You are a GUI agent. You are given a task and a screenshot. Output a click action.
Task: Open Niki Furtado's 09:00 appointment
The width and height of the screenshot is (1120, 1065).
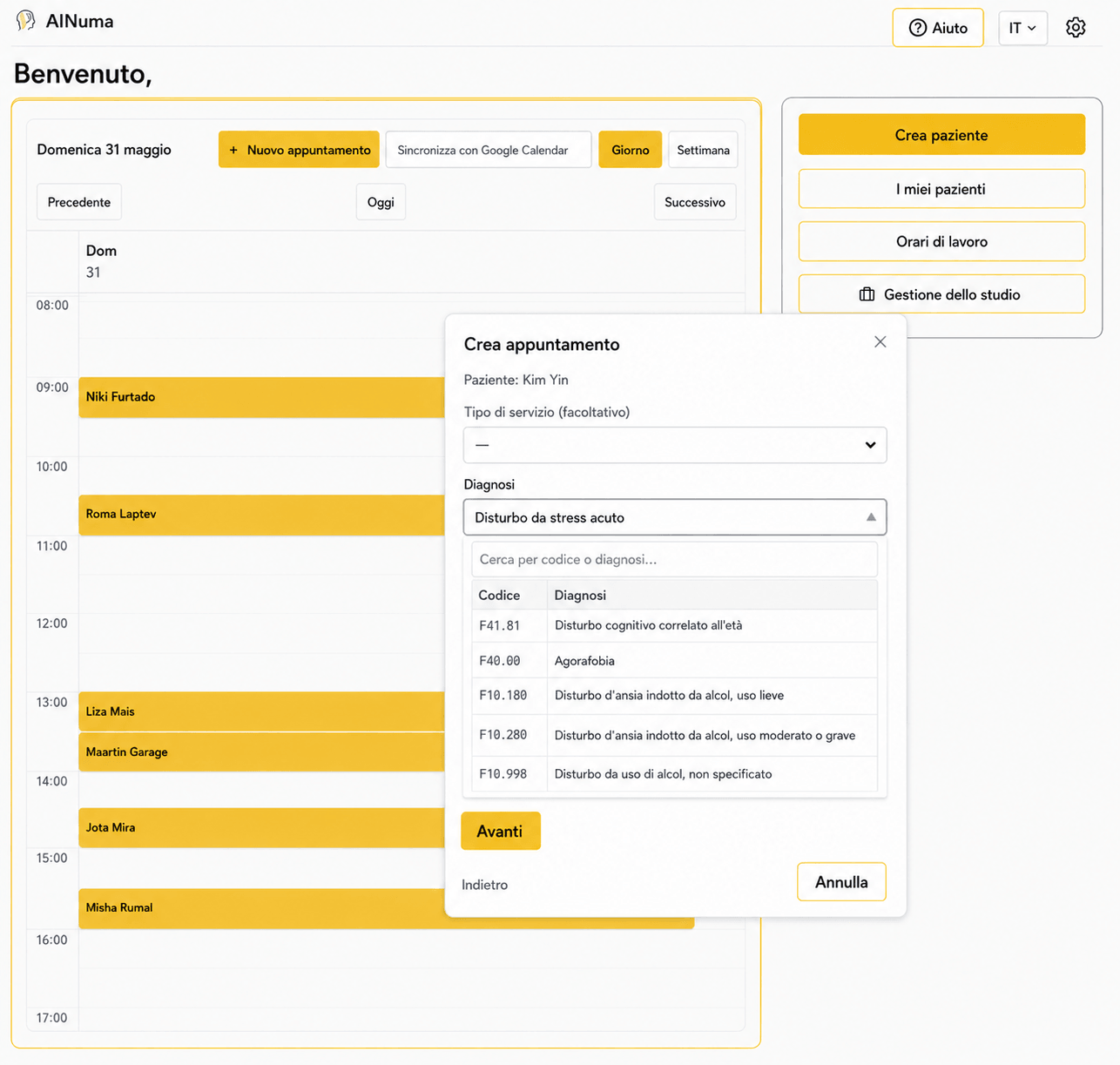(261, 397)
